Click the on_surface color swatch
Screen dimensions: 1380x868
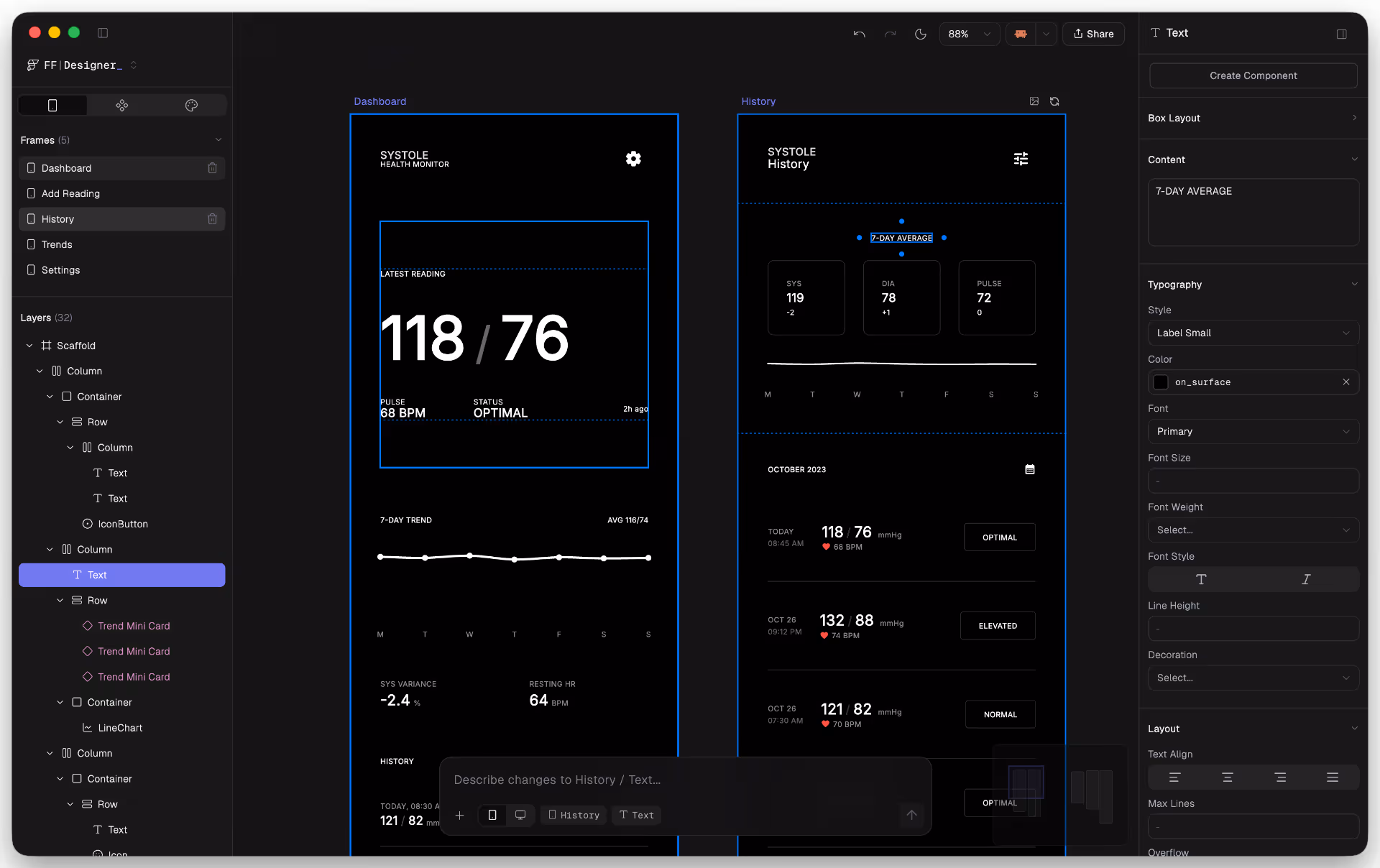coord(1160,382)
